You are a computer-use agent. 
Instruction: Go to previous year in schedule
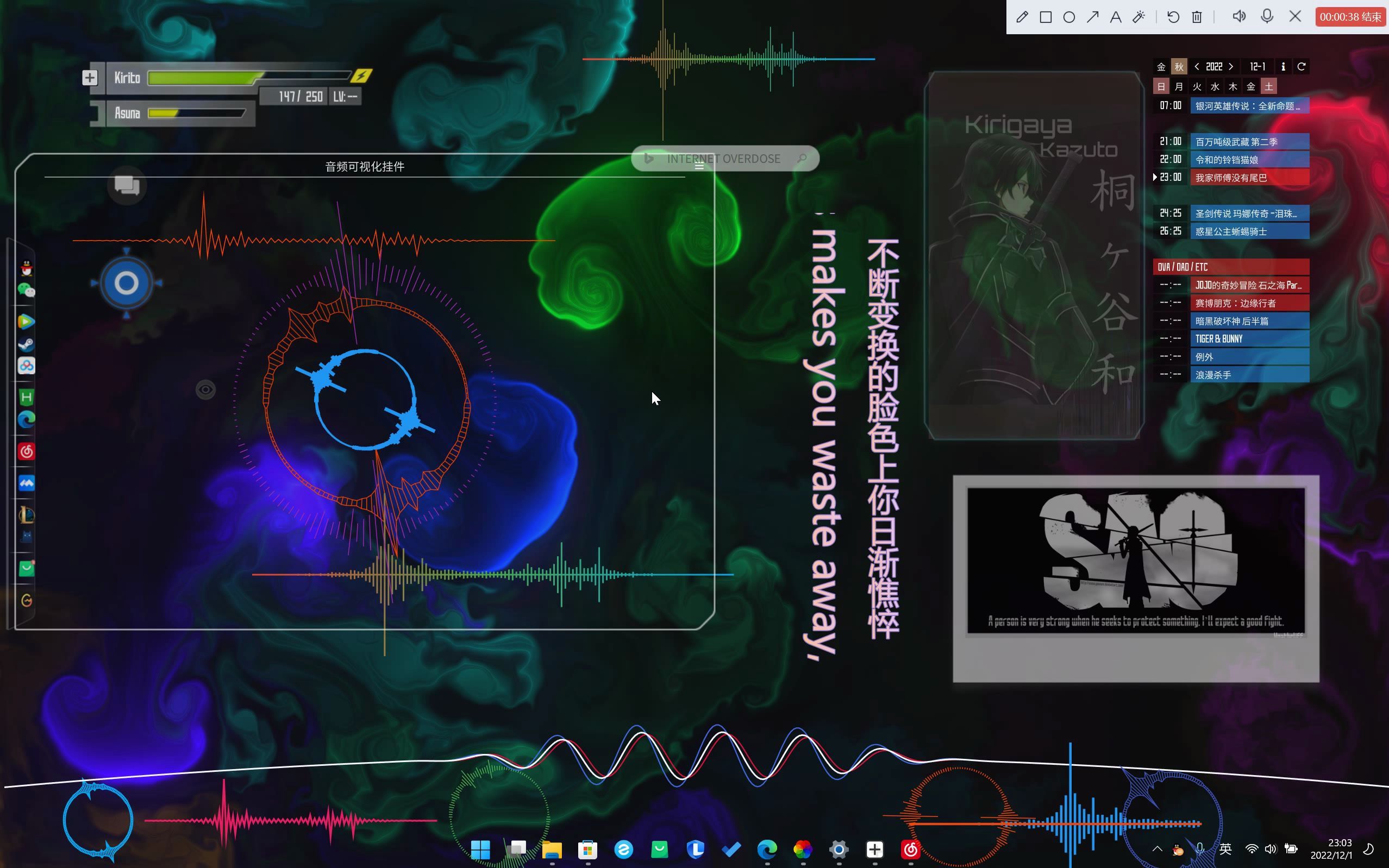point(1197,67)
